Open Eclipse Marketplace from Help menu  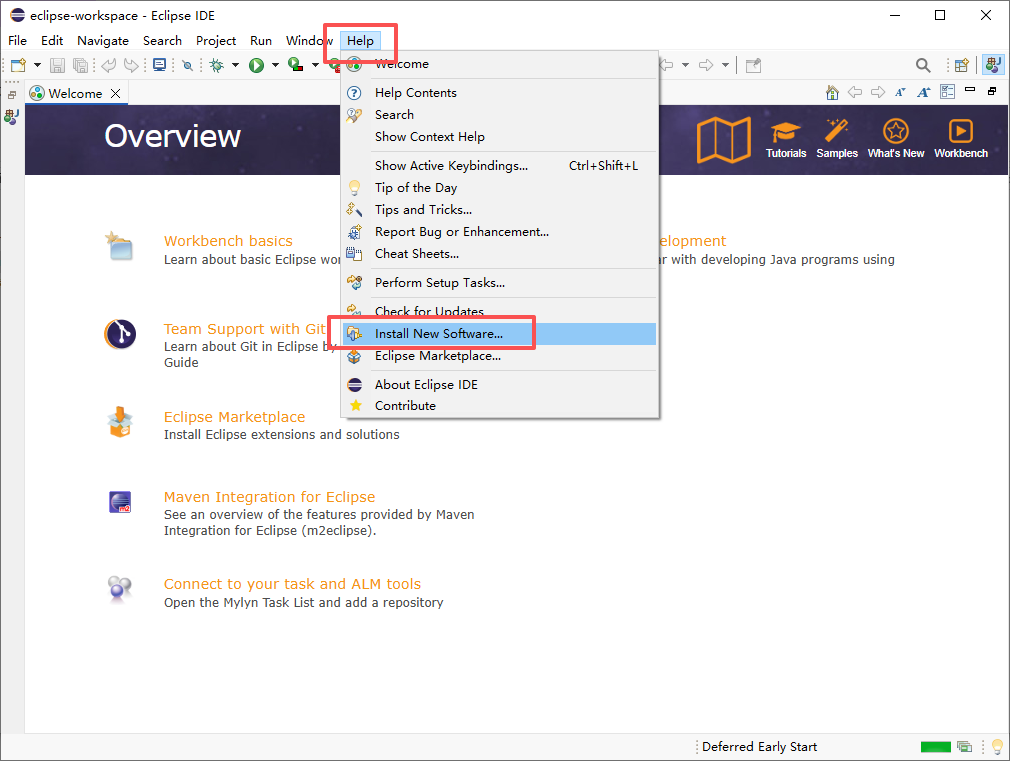coord(499,356)
